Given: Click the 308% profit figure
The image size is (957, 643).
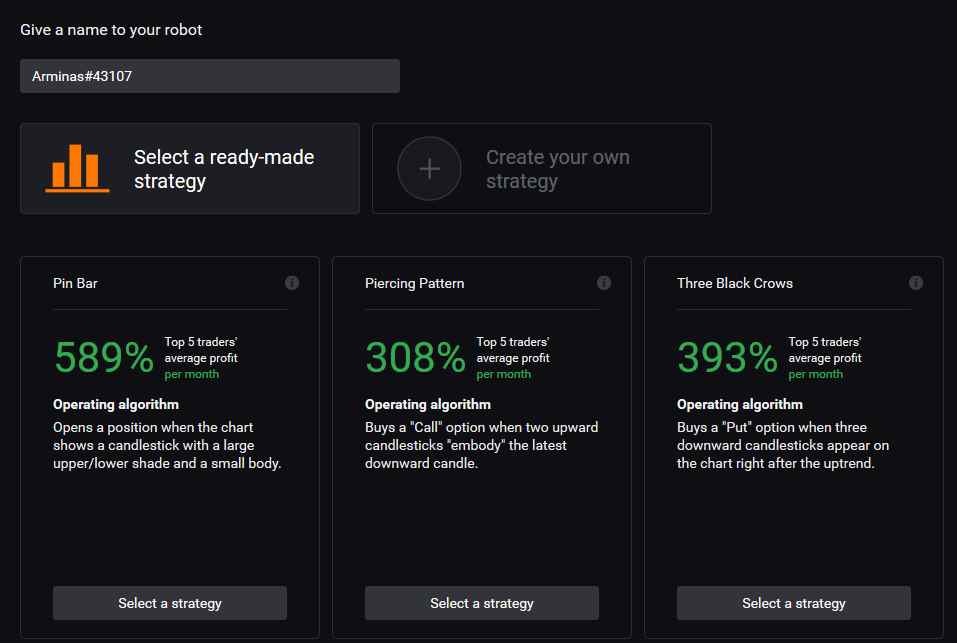Looking at the screenshot, I should (x=416, y=357).
